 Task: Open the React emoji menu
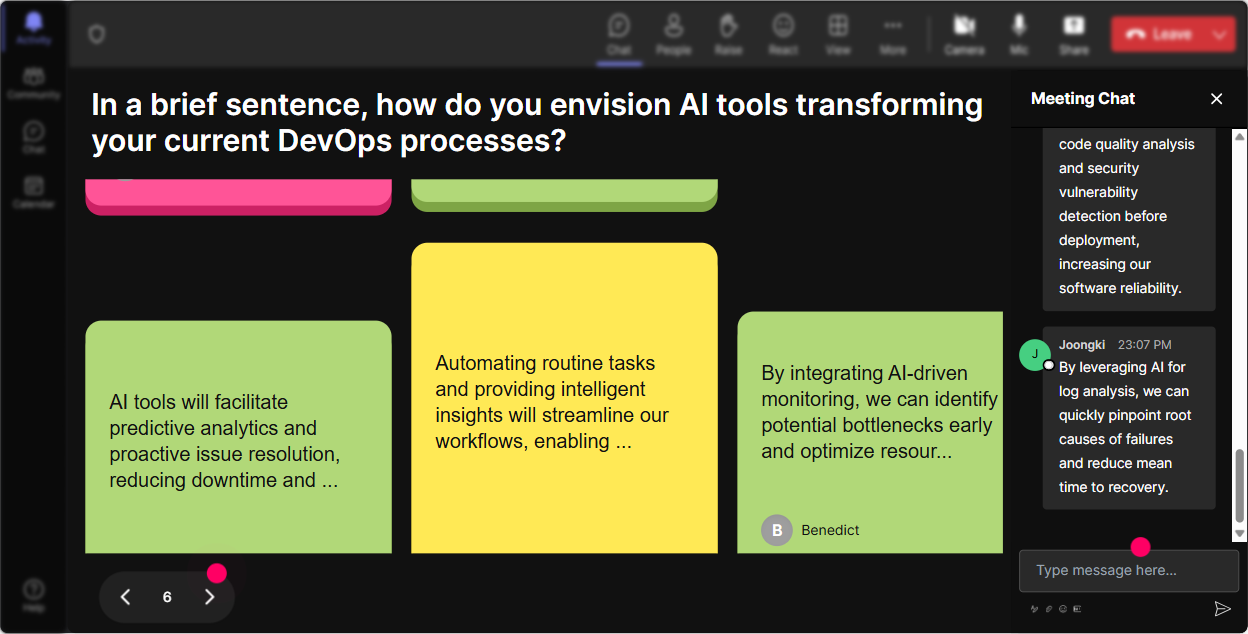(x=783, y=34)
